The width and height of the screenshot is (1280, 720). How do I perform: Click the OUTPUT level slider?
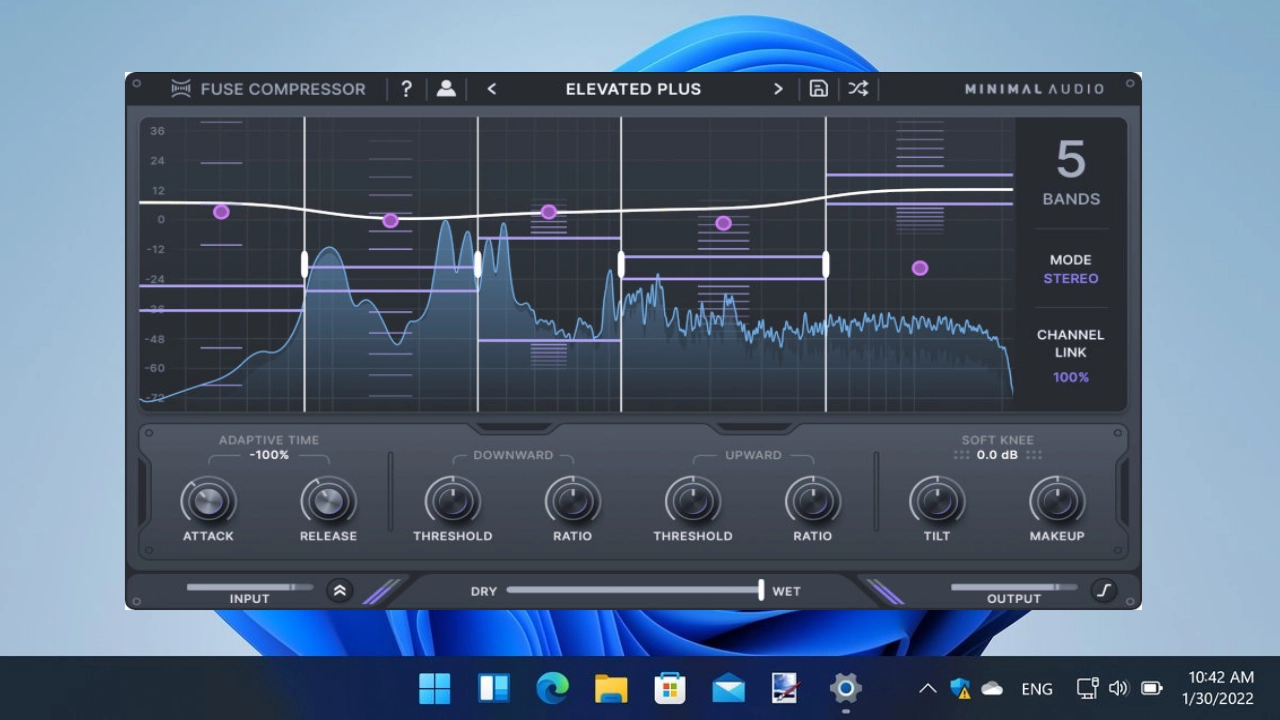1014,587
